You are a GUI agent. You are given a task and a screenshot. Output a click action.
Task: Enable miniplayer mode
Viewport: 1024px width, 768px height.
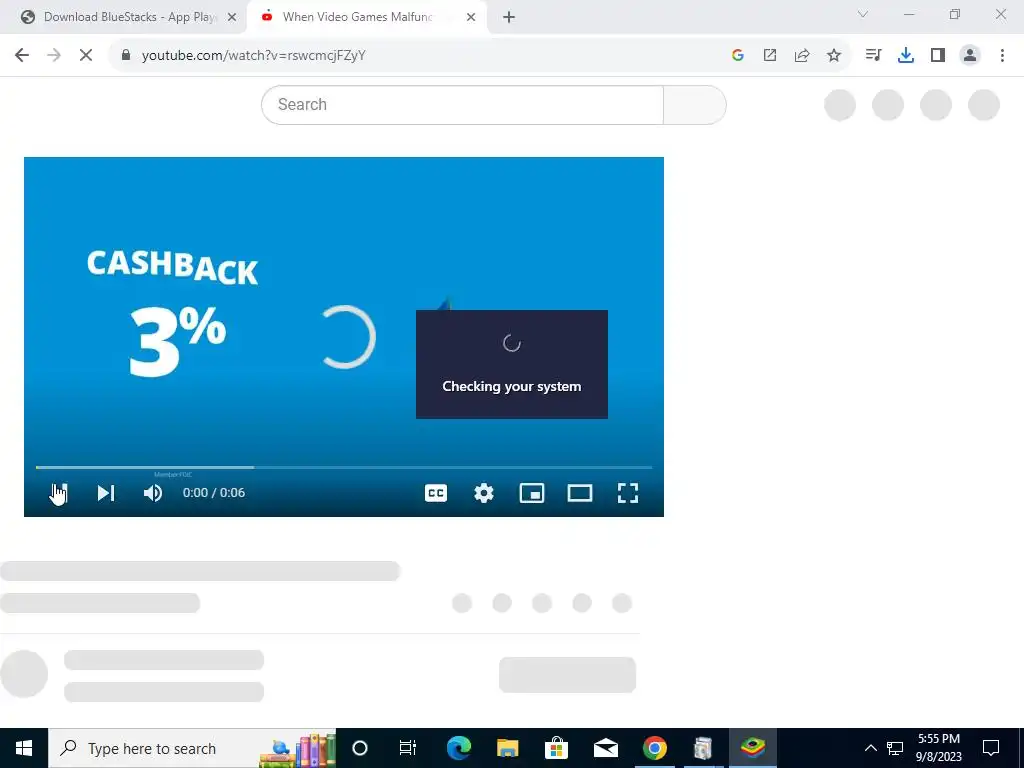(532, 493)
